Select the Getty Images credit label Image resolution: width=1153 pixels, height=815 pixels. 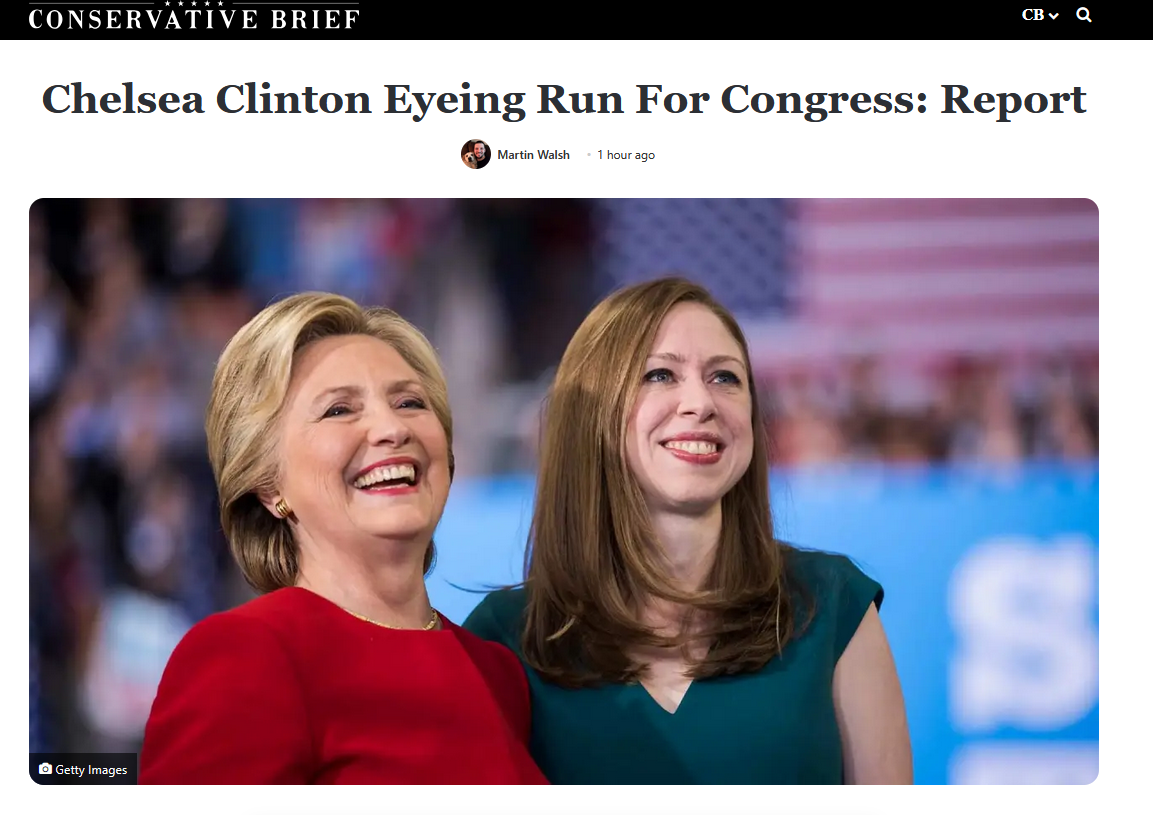(91, 769)
